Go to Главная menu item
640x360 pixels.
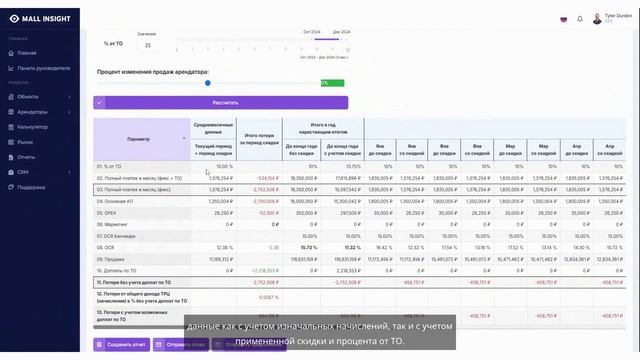[27, 53]
